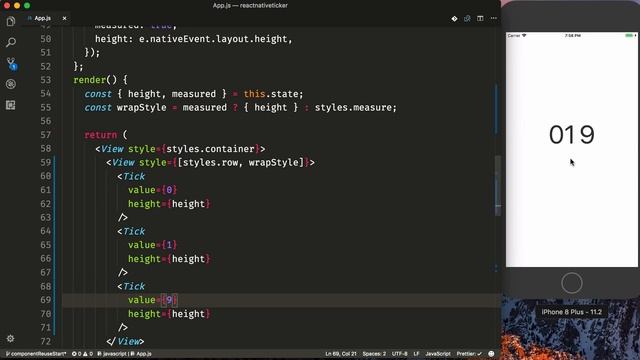This screenshot has height=360, width=640.
Task: Click on styles.container in line 58
Action: 210,149
